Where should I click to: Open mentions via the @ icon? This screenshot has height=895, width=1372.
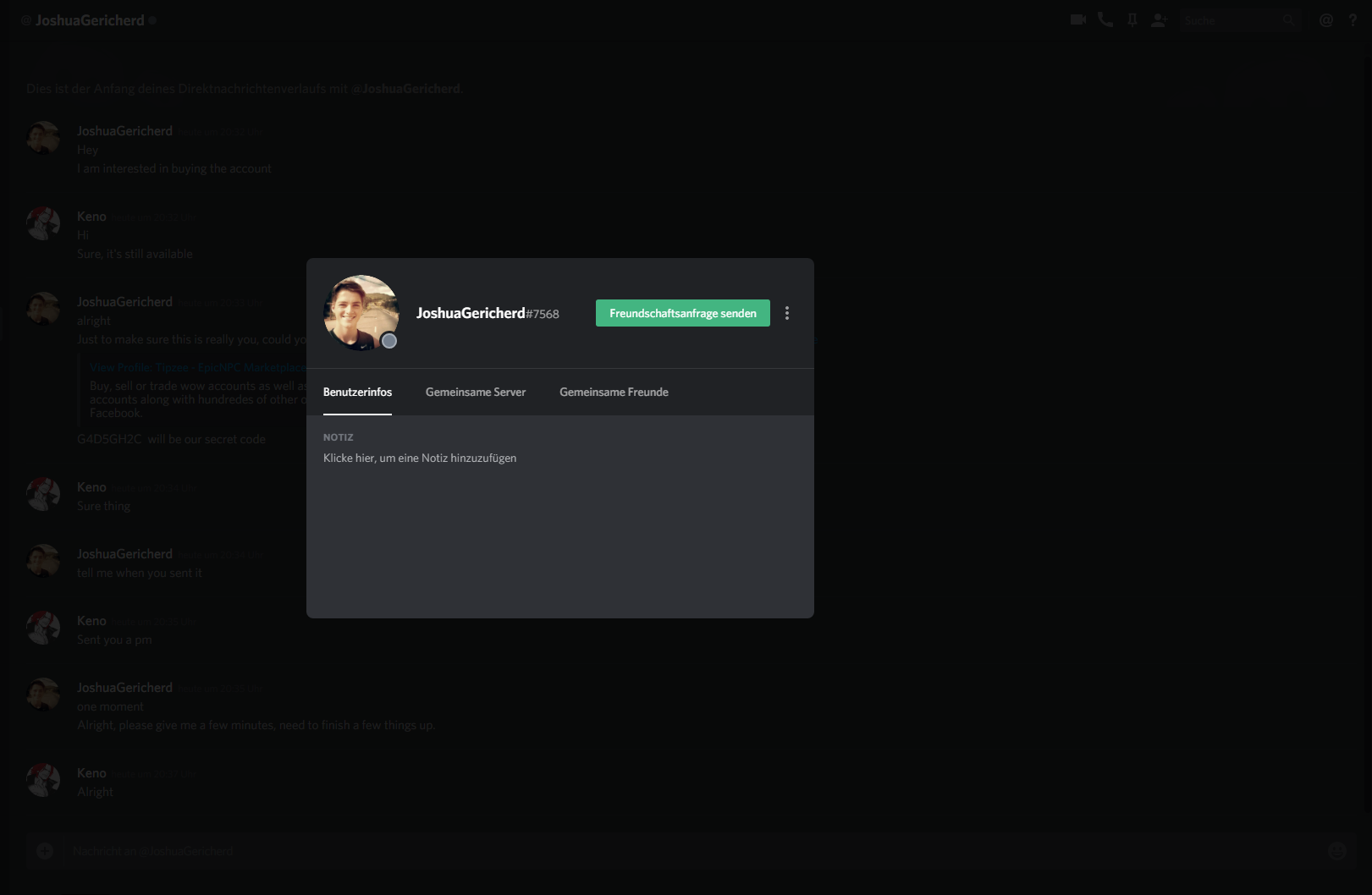tap(1326, 19)
